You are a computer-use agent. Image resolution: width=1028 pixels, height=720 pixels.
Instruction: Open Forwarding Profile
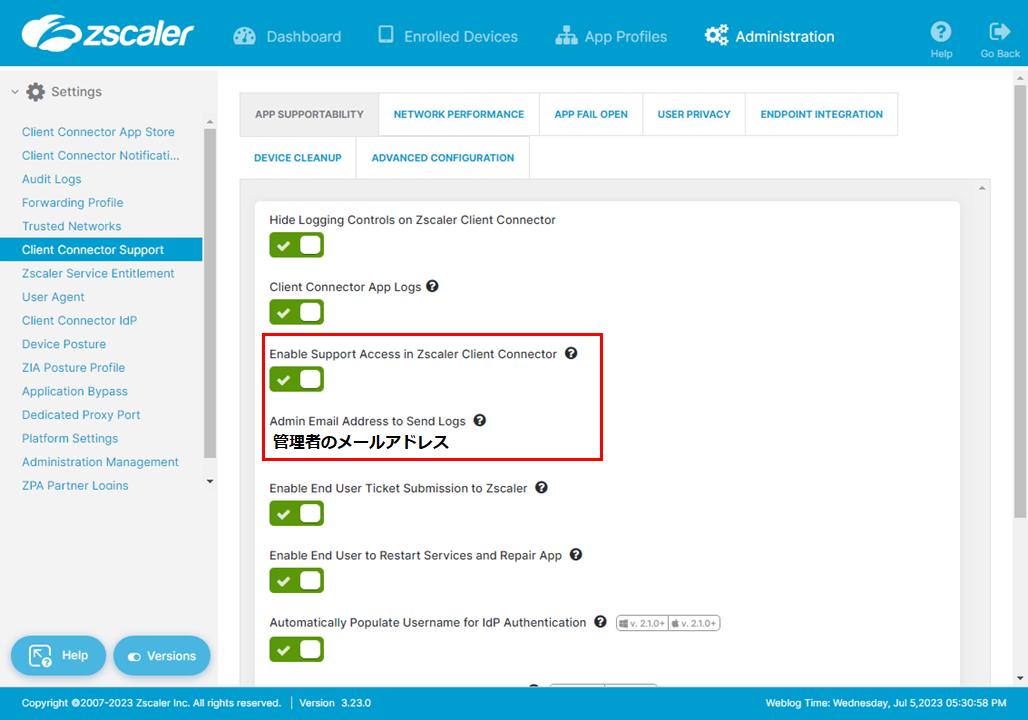click(x=72, y=203)
